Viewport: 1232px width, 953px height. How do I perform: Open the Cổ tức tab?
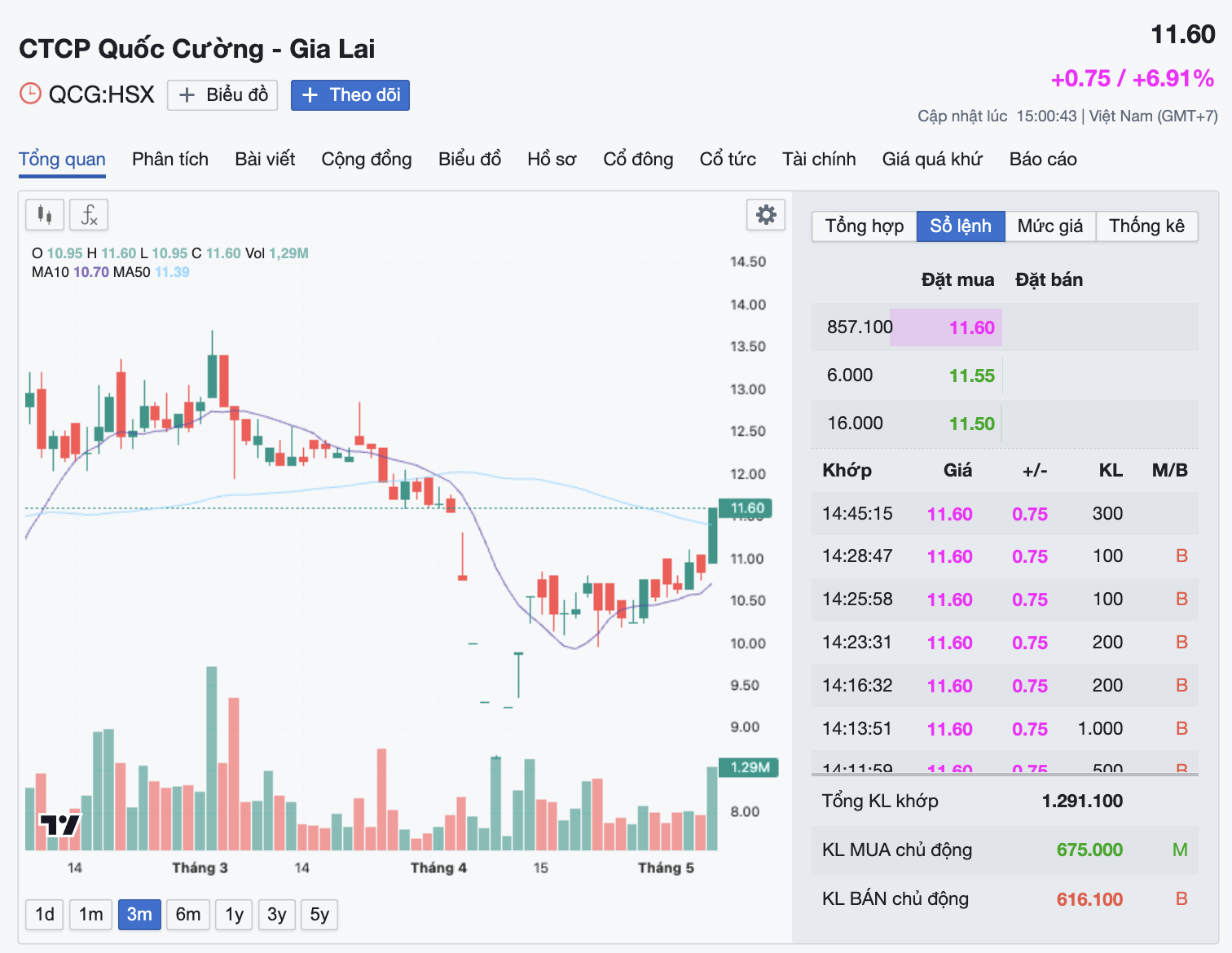(x=728, y=160)
